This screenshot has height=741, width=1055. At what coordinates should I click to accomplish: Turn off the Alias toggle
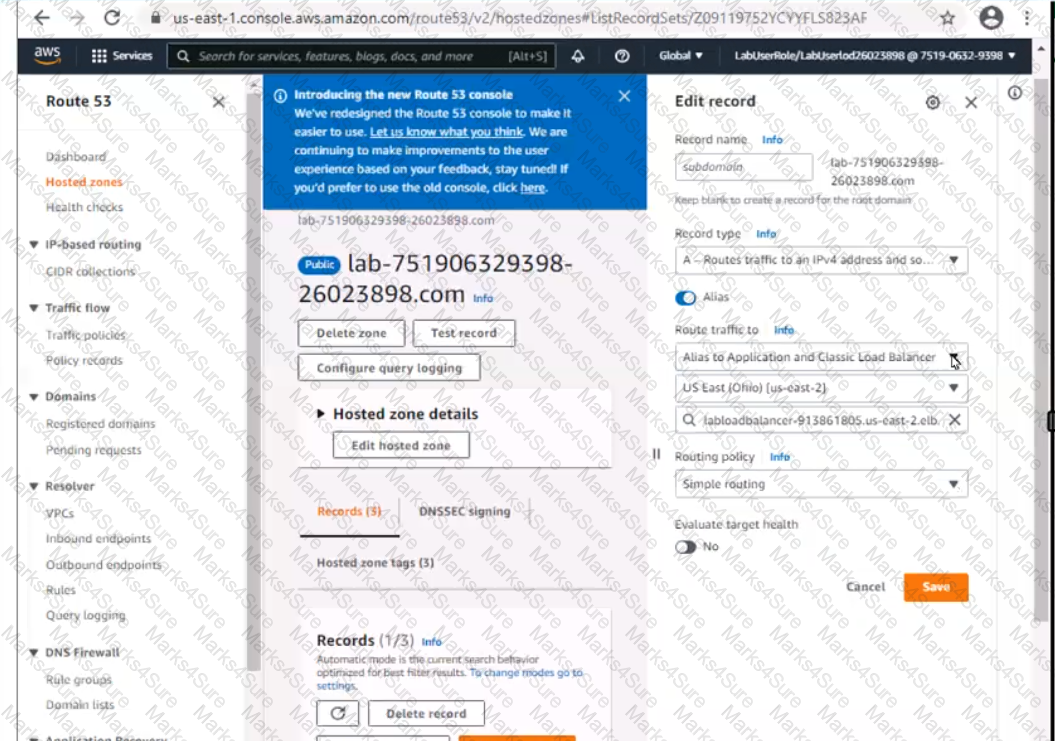click(x=686, y=298)
